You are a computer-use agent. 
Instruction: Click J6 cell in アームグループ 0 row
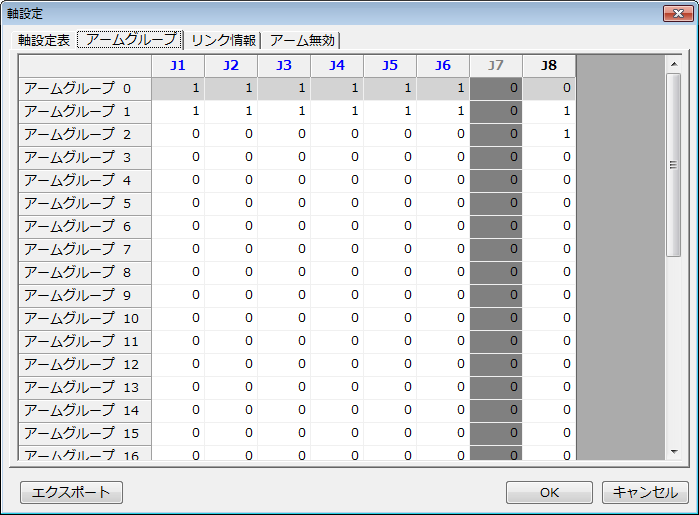(x=443, y=88)
